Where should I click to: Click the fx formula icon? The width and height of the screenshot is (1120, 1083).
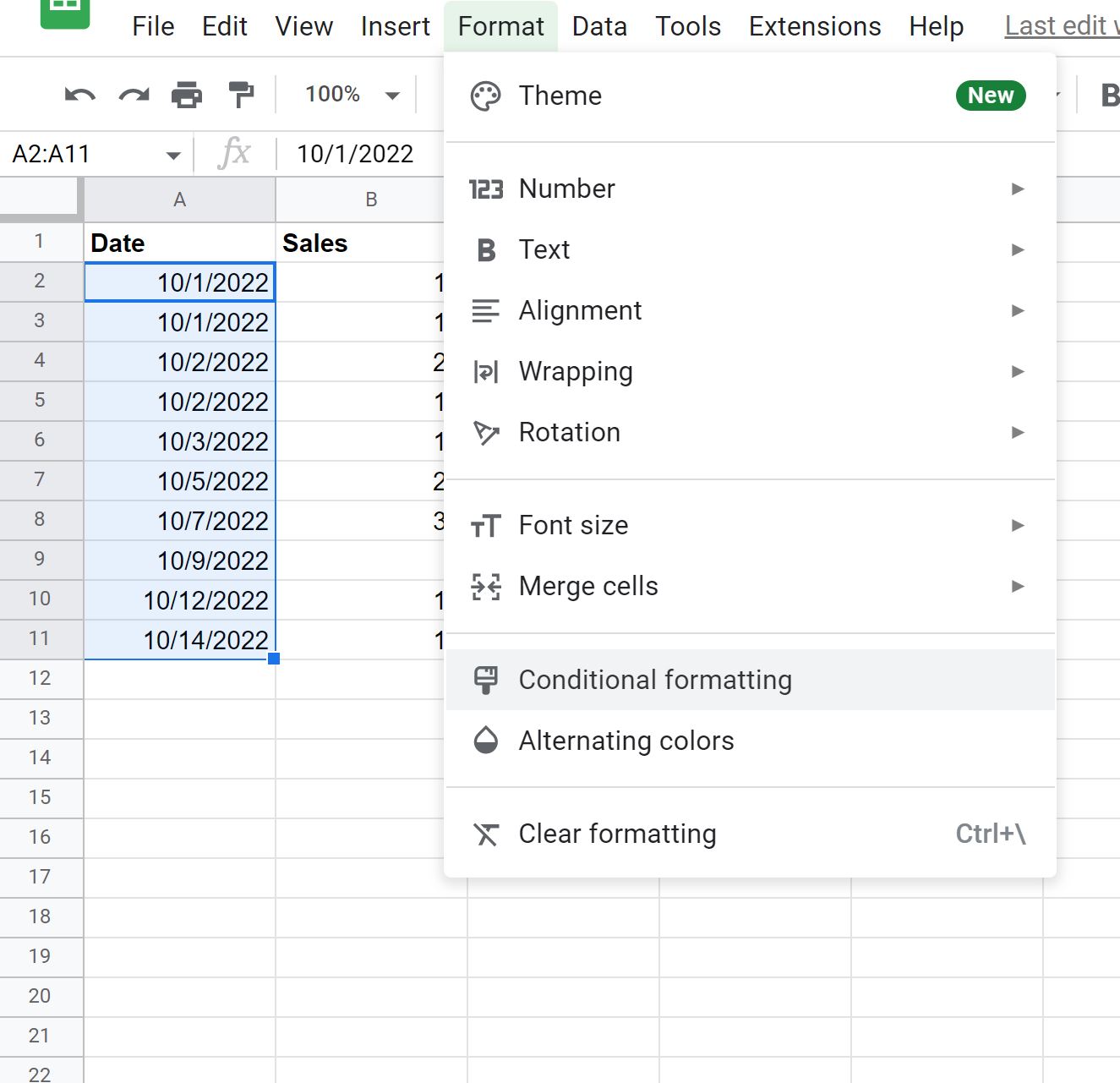point(235,153)
